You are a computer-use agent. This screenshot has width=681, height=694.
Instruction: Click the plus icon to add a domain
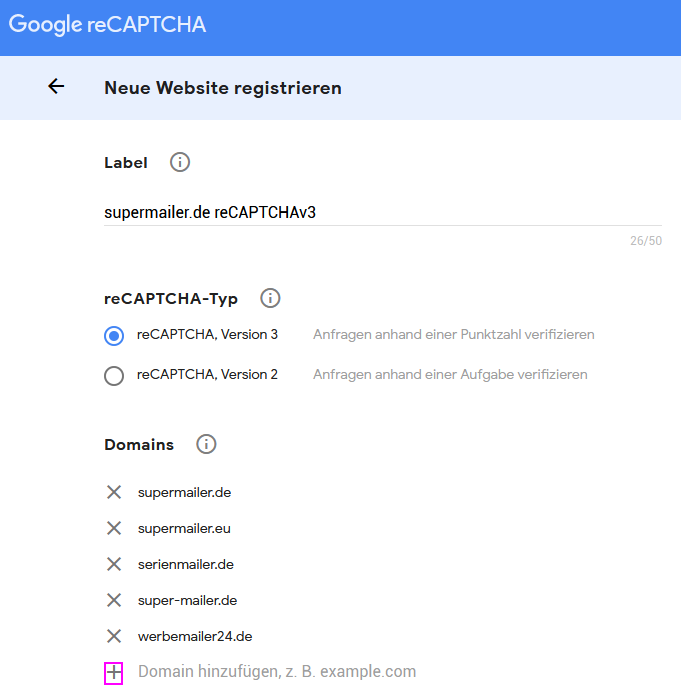tap(114, 673)
